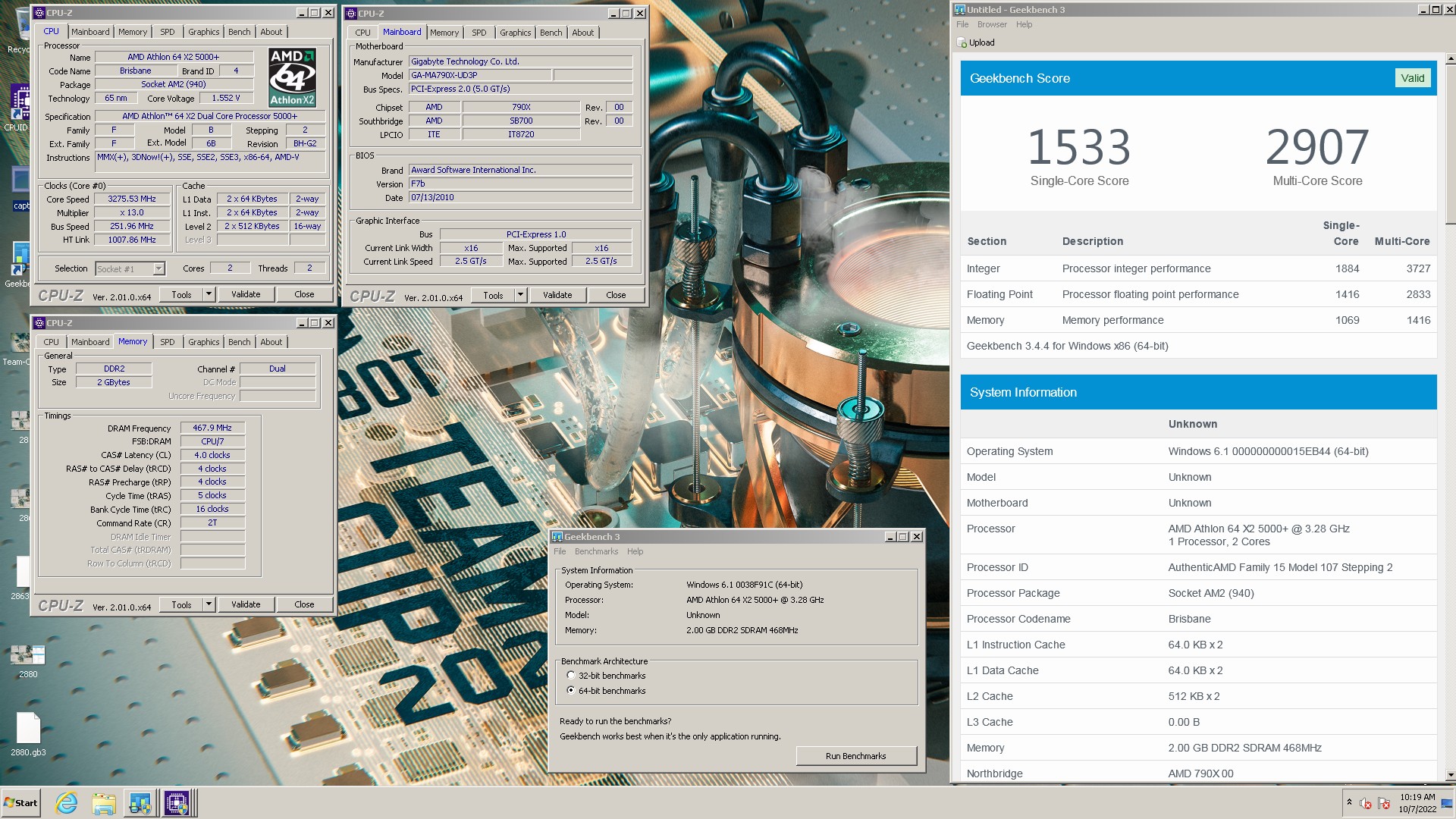
Task: Open the Socket #1 selection dropdown
Action: click(158, 269)
